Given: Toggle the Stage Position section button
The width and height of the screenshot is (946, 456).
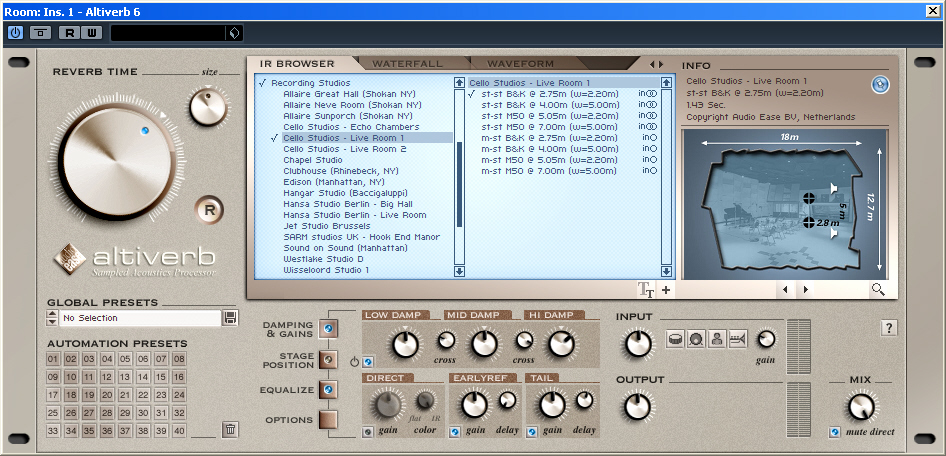Looking at the screenshot, I should coord(328,360).
